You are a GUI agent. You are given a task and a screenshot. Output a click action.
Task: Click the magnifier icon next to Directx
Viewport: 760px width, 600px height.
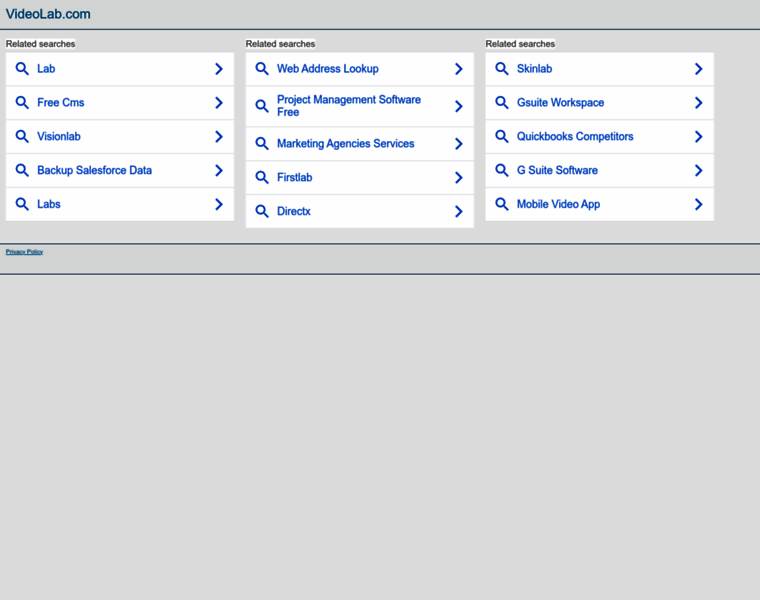(x=262, y=211)
